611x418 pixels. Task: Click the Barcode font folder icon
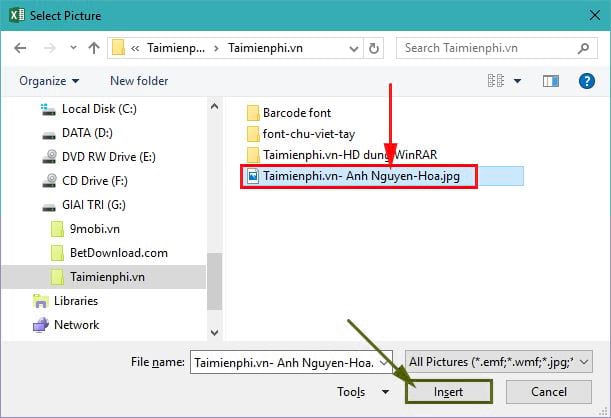(x=253, y=113)
